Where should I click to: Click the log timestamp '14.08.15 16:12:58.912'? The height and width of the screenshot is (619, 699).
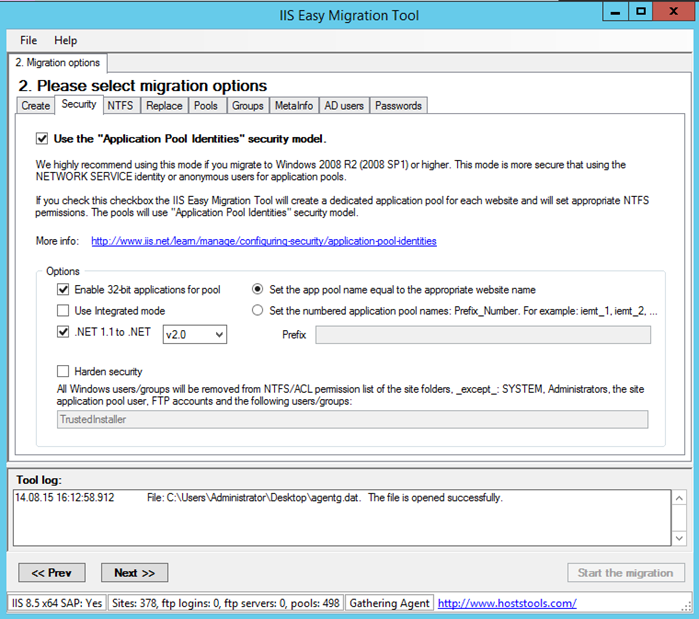pyautogui.click(x=65, y=498)
